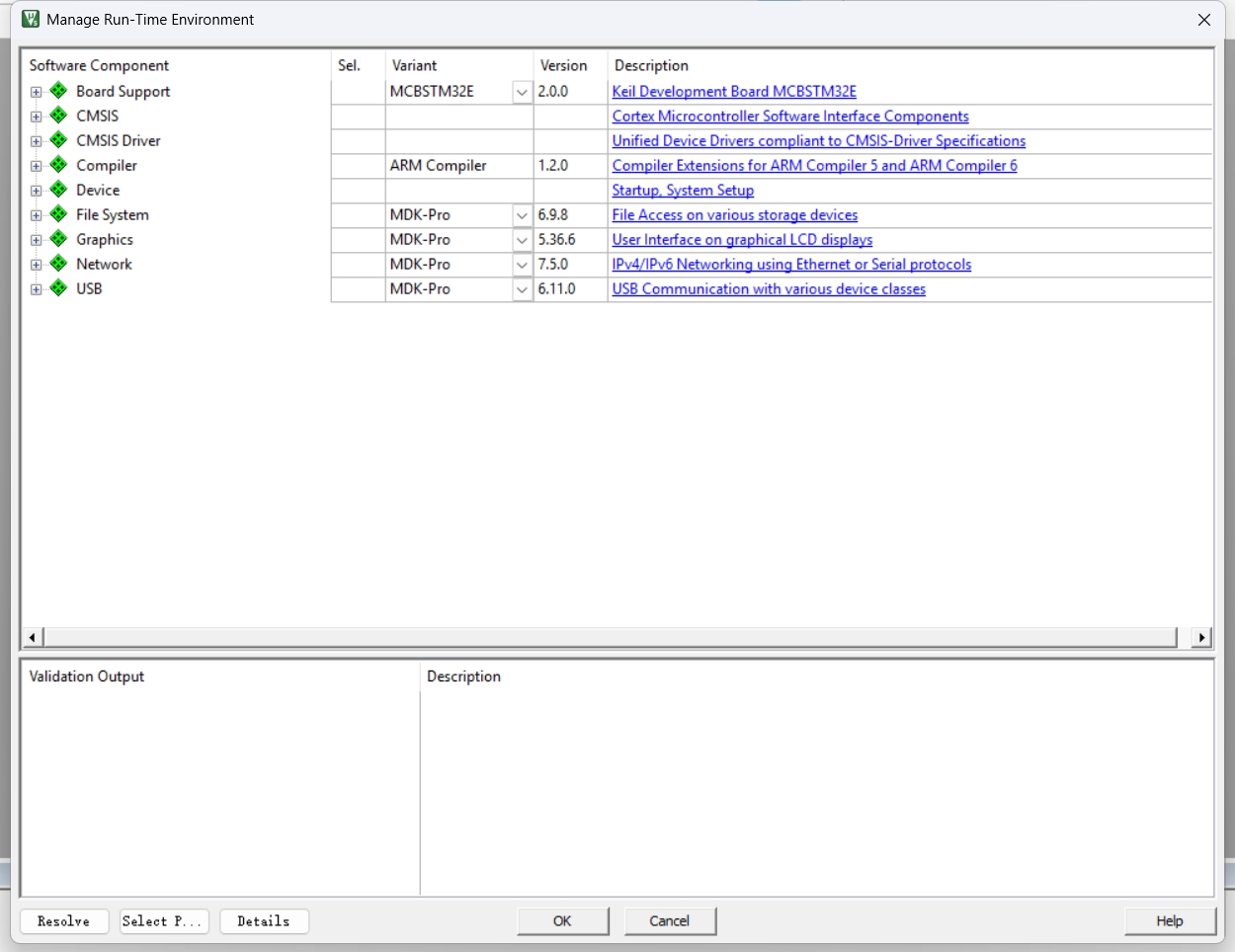The width and height of the screenshot is (1235, 952).
Task: Select the Network tree label
Action: click(104, 264)
